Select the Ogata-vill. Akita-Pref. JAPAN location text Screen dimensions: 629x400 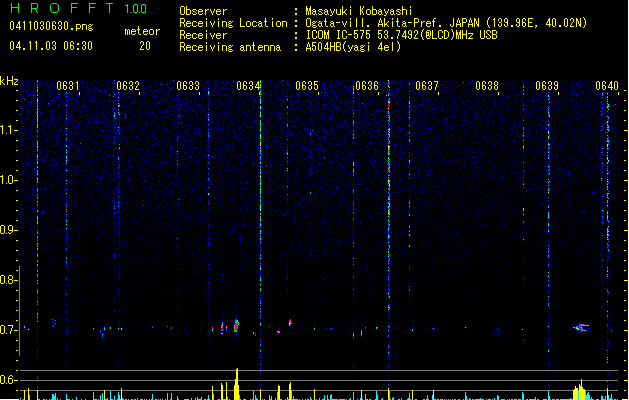point(446,23)
